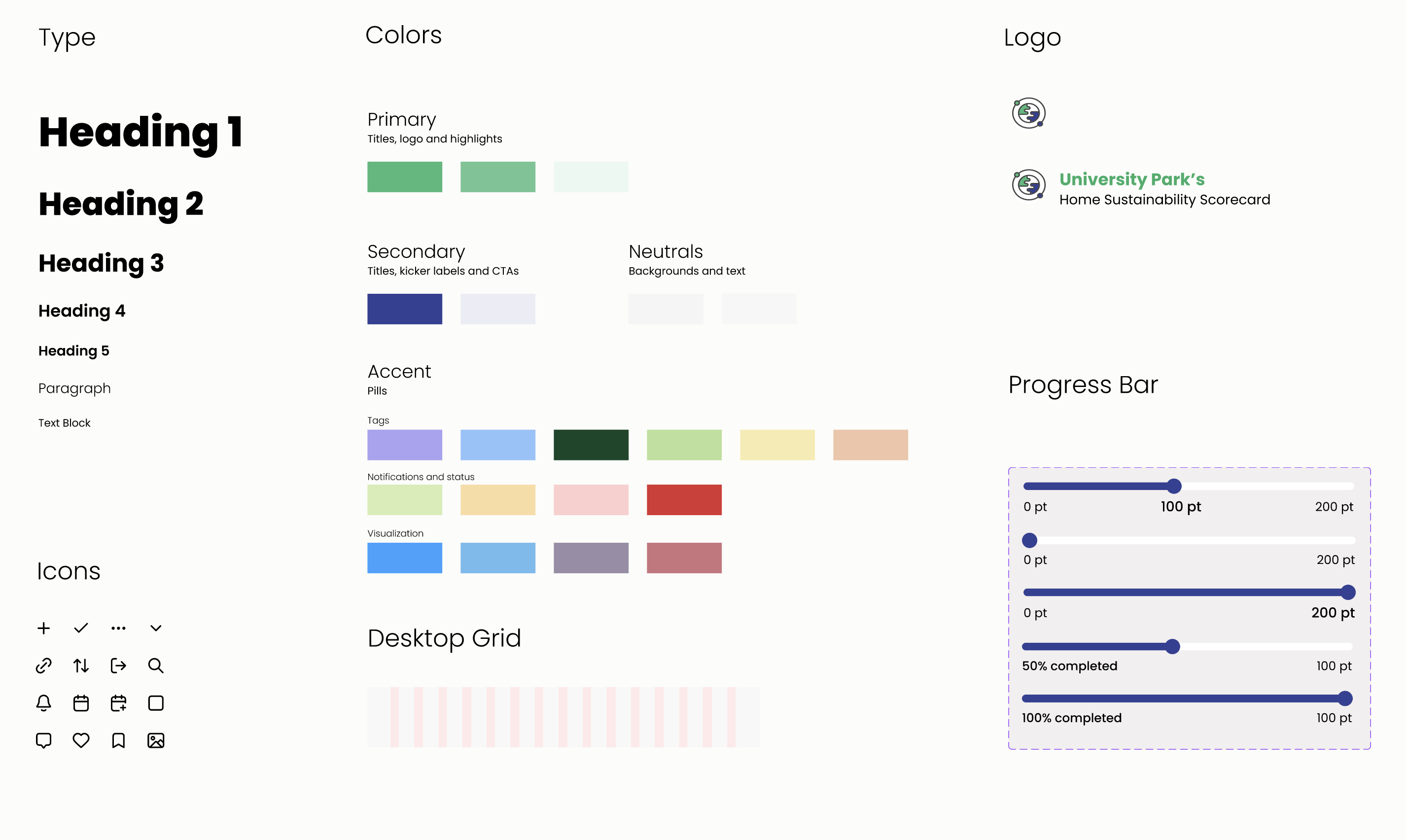Click the logout arrow icon
This screenshot has height=840, width=1406.
point(118,665)
